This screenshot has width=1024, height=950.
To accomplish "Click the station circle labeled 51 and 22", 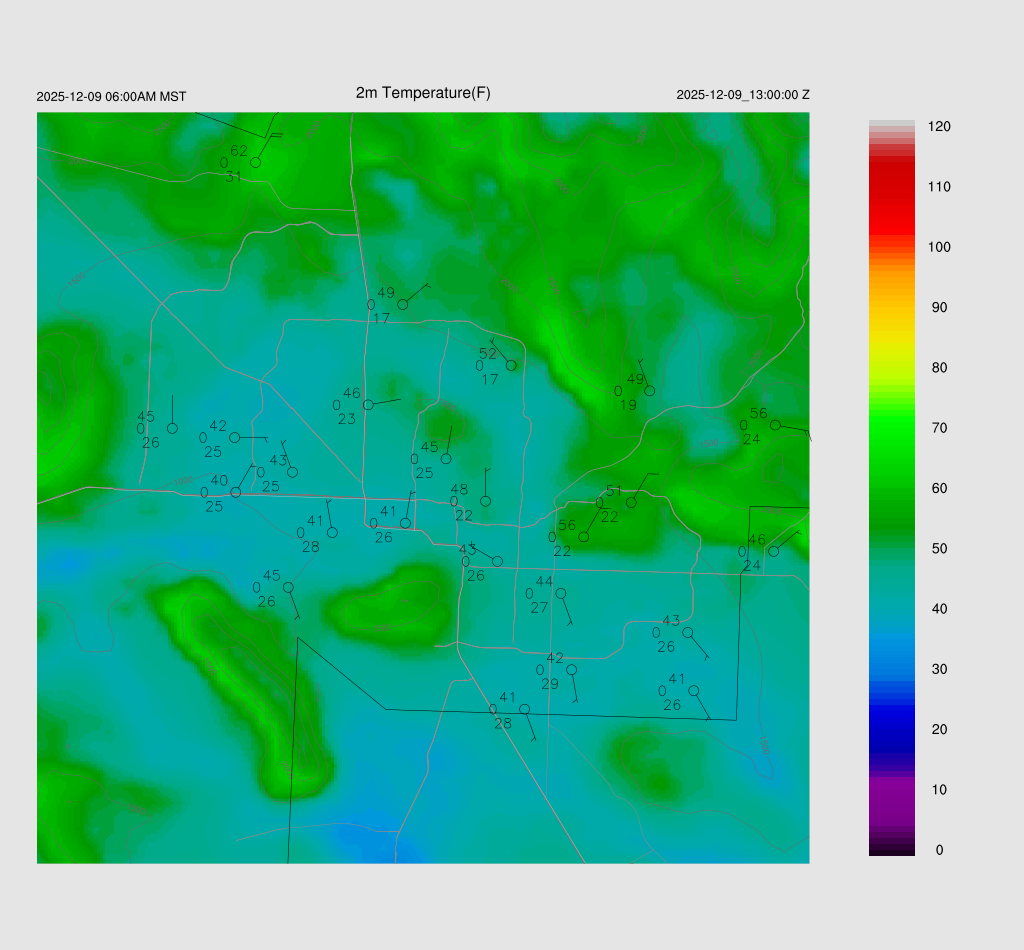I will tap(631, 502).
